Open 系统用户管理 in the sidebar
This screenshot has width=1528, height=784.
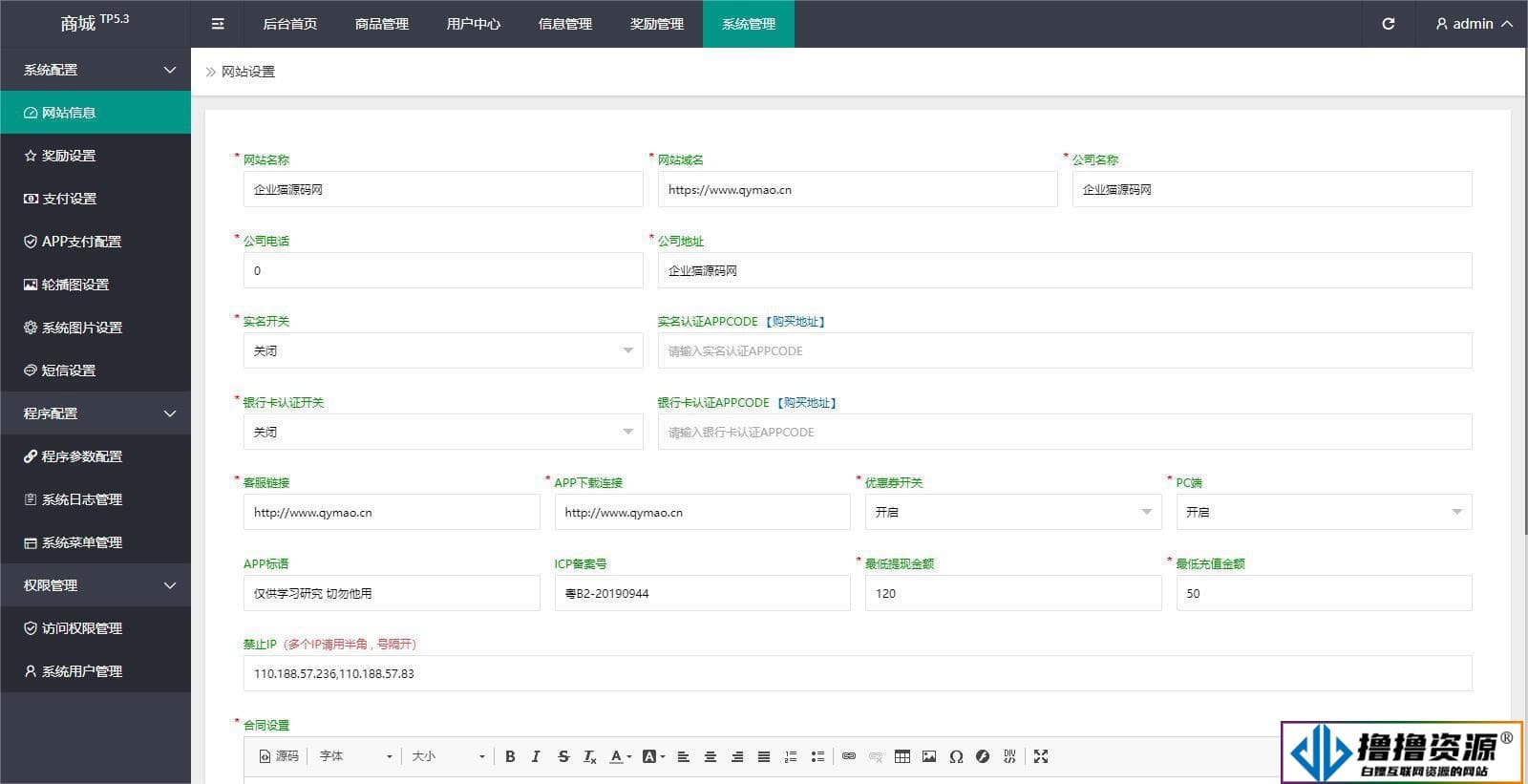95,671
